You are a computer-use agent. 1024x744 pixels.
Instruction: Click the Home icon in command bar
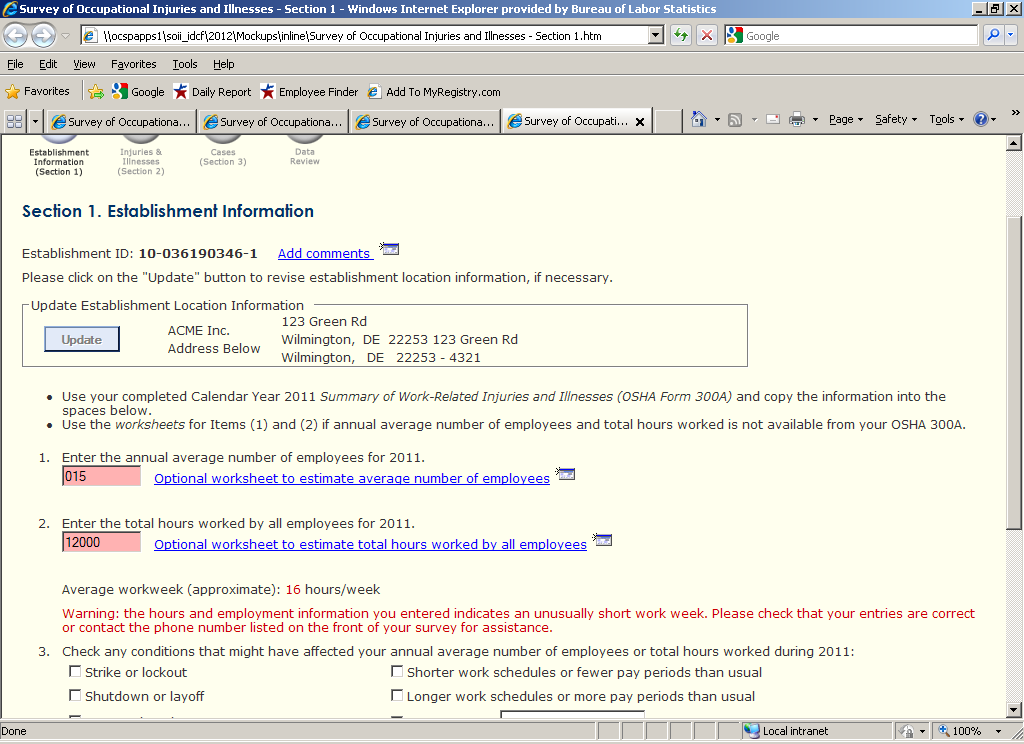[699, 120]
